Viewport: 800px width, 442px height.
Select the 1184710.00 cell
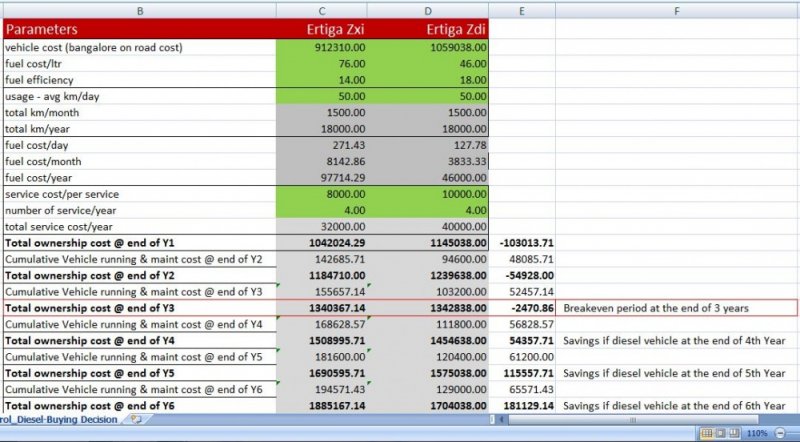point(321,276)
